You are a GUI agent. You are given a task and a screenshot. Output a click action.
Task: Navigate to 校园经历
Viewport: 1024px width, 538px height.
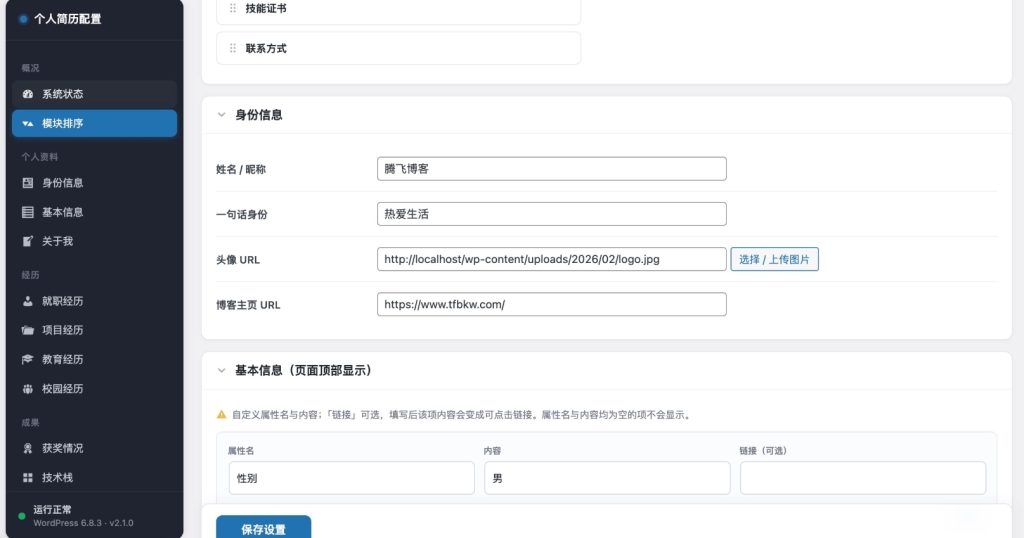tap(94, 389)
